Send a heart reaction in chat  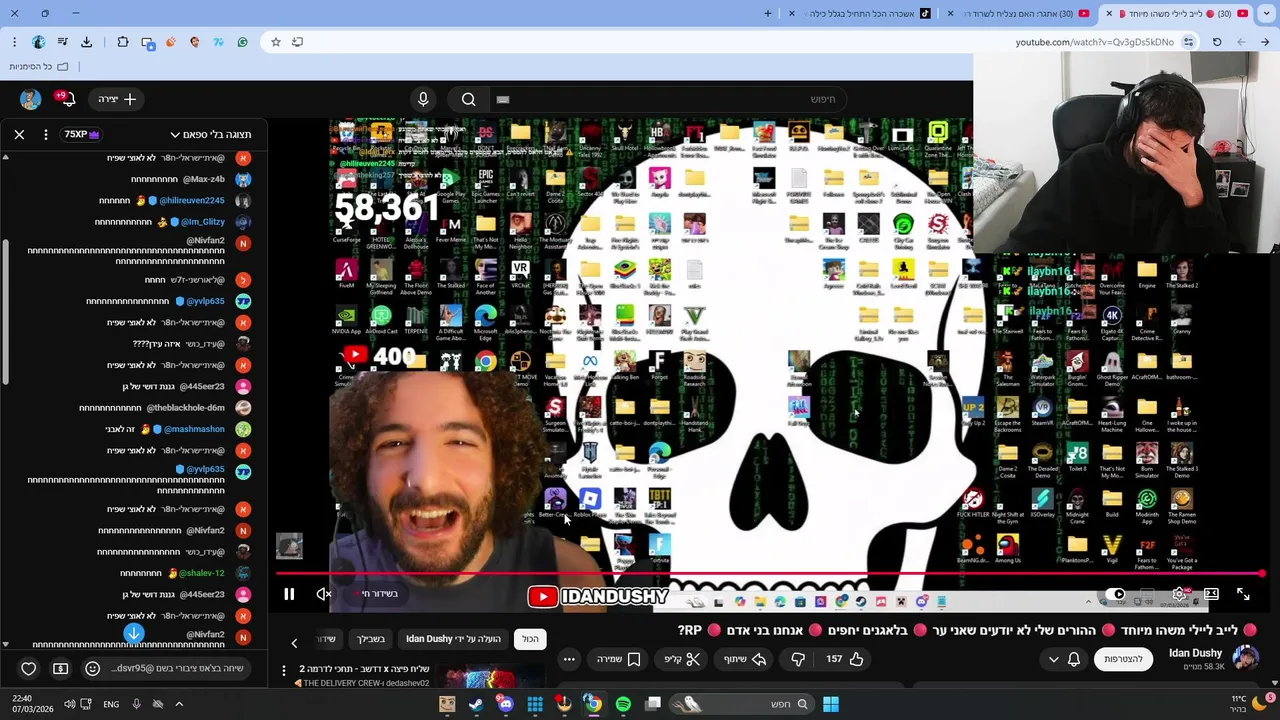coord(28,668)
